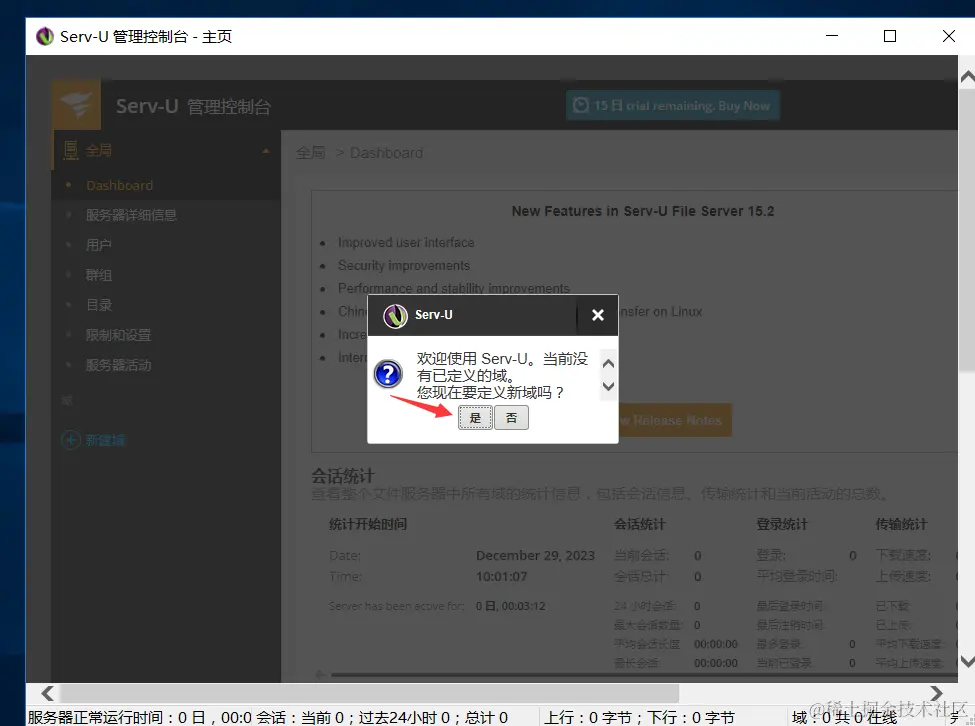Screen dimensions: 975x726
Task: Open 服务器详细信息 in the sidebar
Action: pyautogui.click(x=131, y=215)
